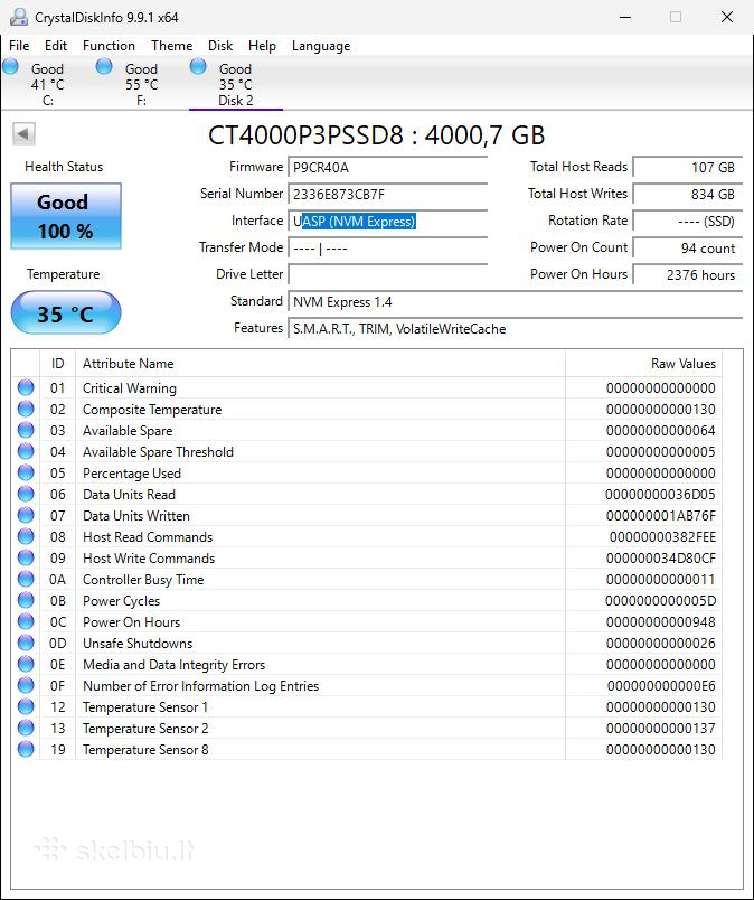754x900 pixels.
Task: Open the File menu
Action: pyautogui.click(x=20, y=45)
